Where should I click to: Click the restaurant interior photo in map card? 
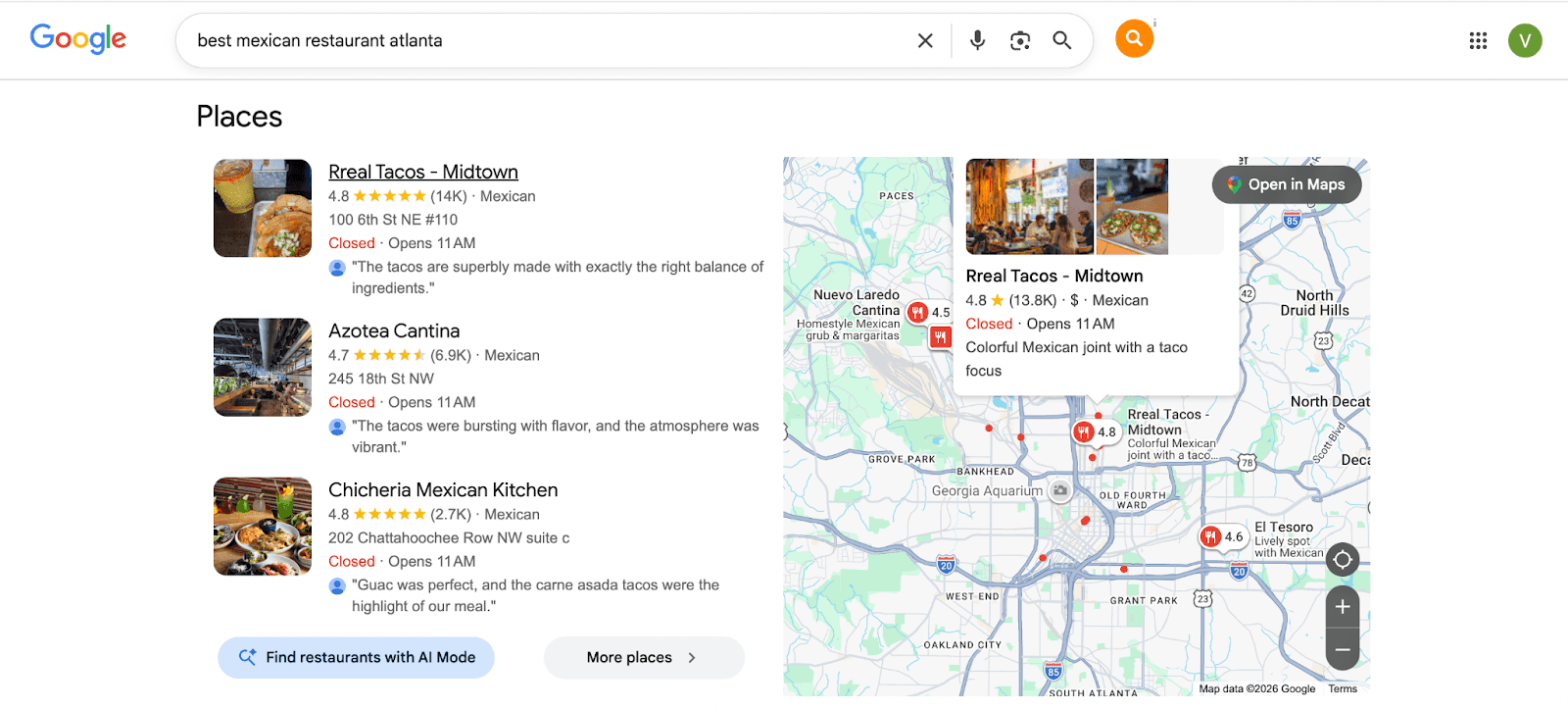coord(1029,207)
